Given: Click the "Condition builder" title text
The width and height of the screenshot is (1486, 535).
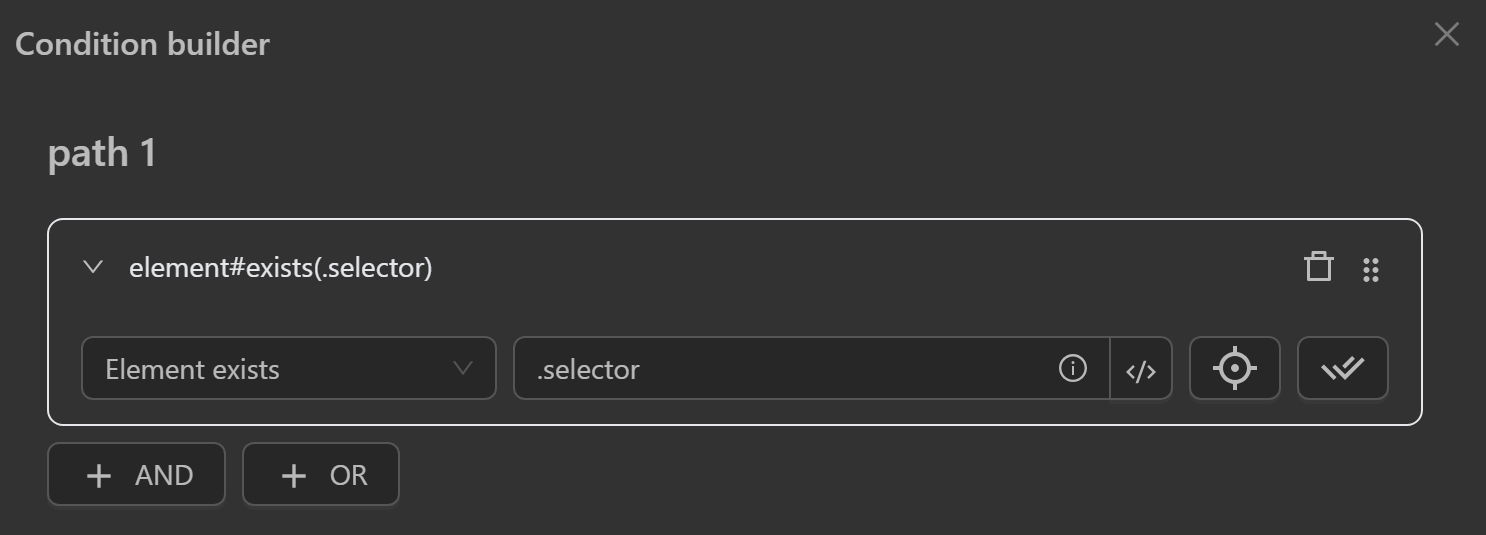Looking at the screenshot, I should click(142, 44).
